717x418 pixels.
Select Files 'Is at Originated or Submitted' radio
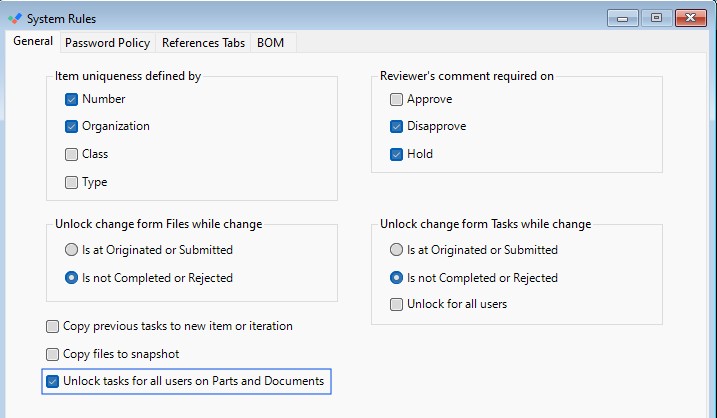tap(71, 250)
